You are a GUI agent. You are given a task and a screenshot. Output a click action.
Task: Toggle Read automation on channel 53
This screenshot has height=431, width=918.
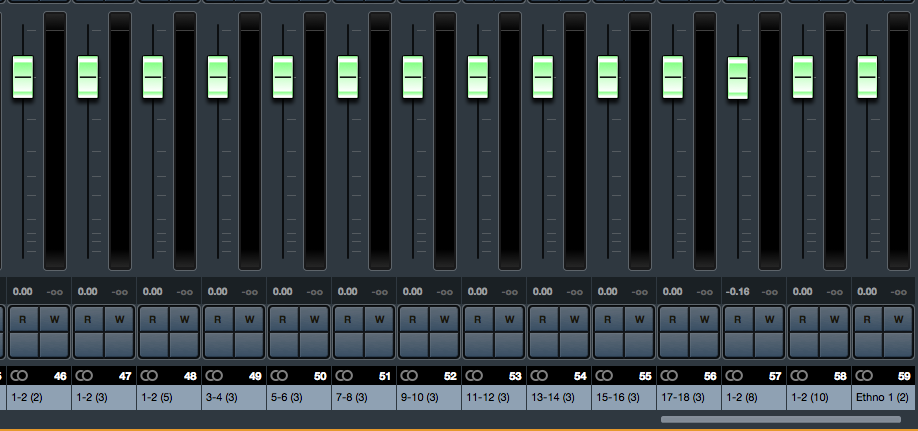tap(478, 319)
